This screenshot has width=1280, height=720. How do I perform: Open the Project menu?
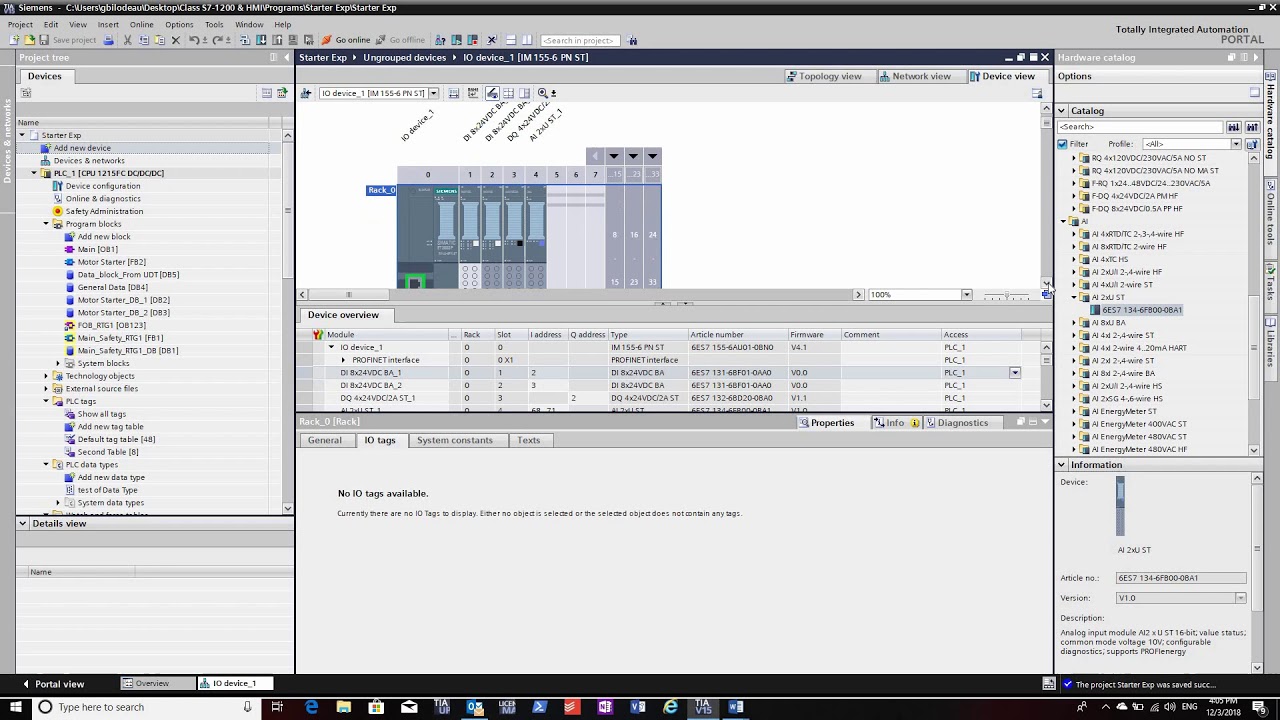pyautogui.click(x=20, y=24)
